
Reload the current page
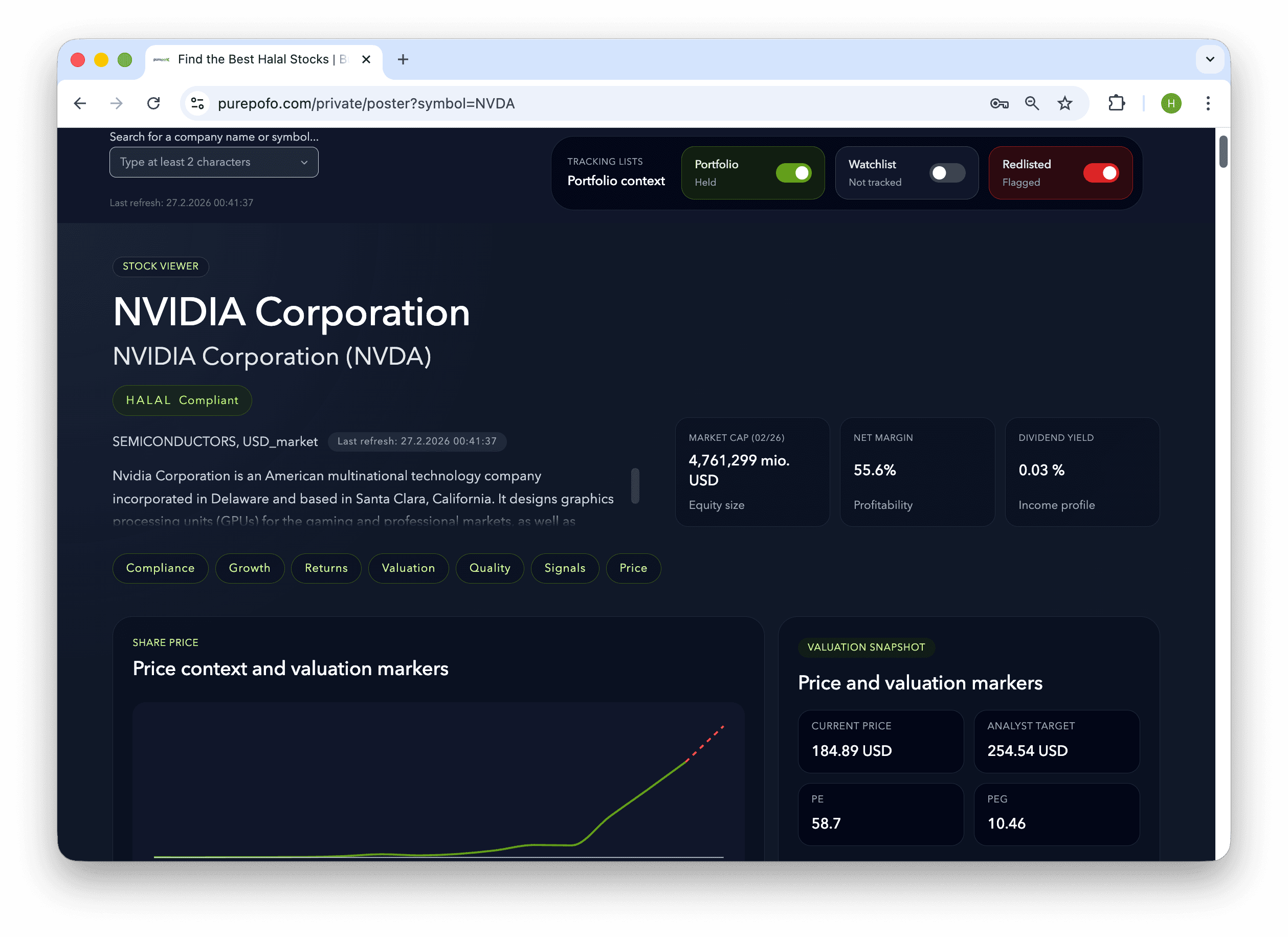154,103
